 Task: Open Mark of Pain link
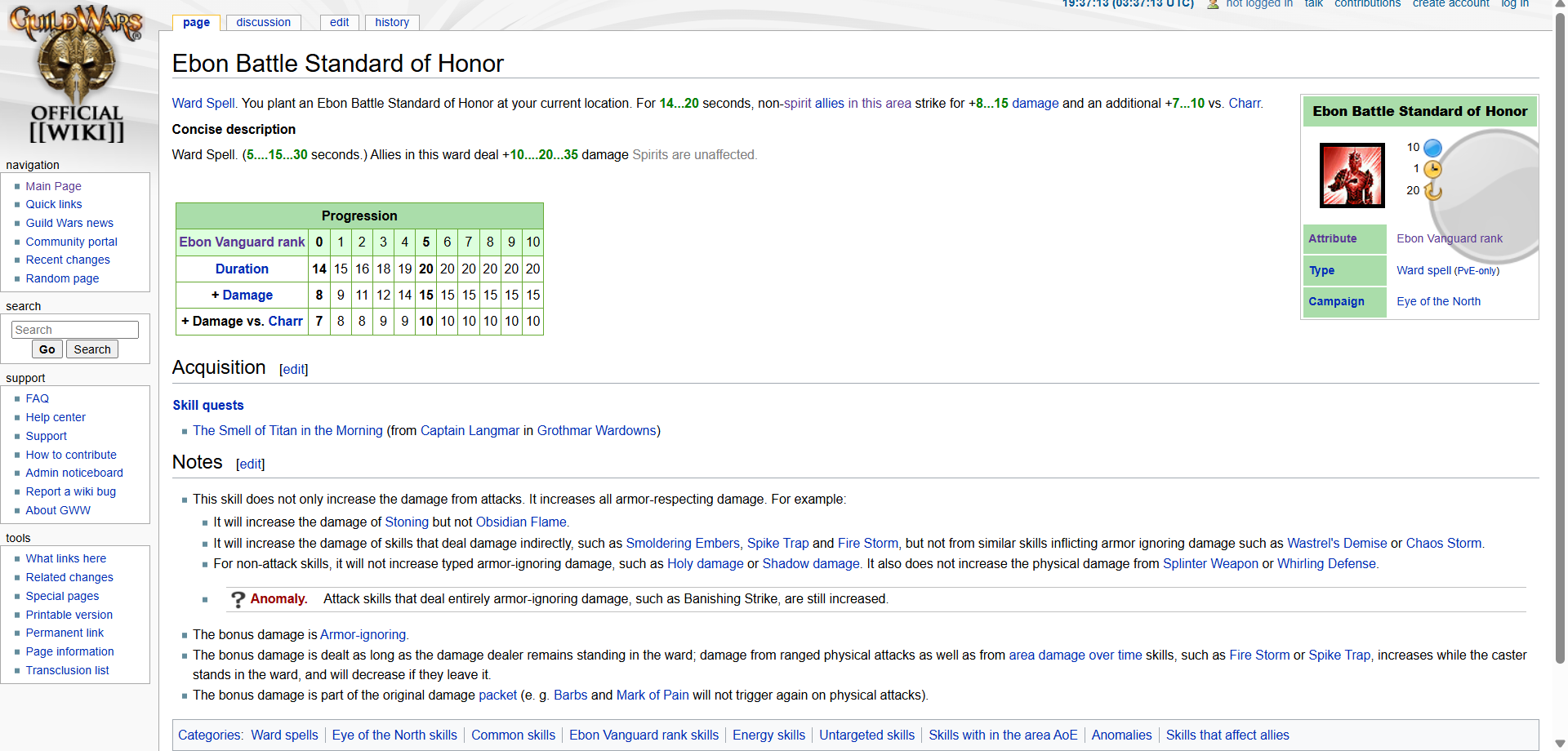[653, 695]
